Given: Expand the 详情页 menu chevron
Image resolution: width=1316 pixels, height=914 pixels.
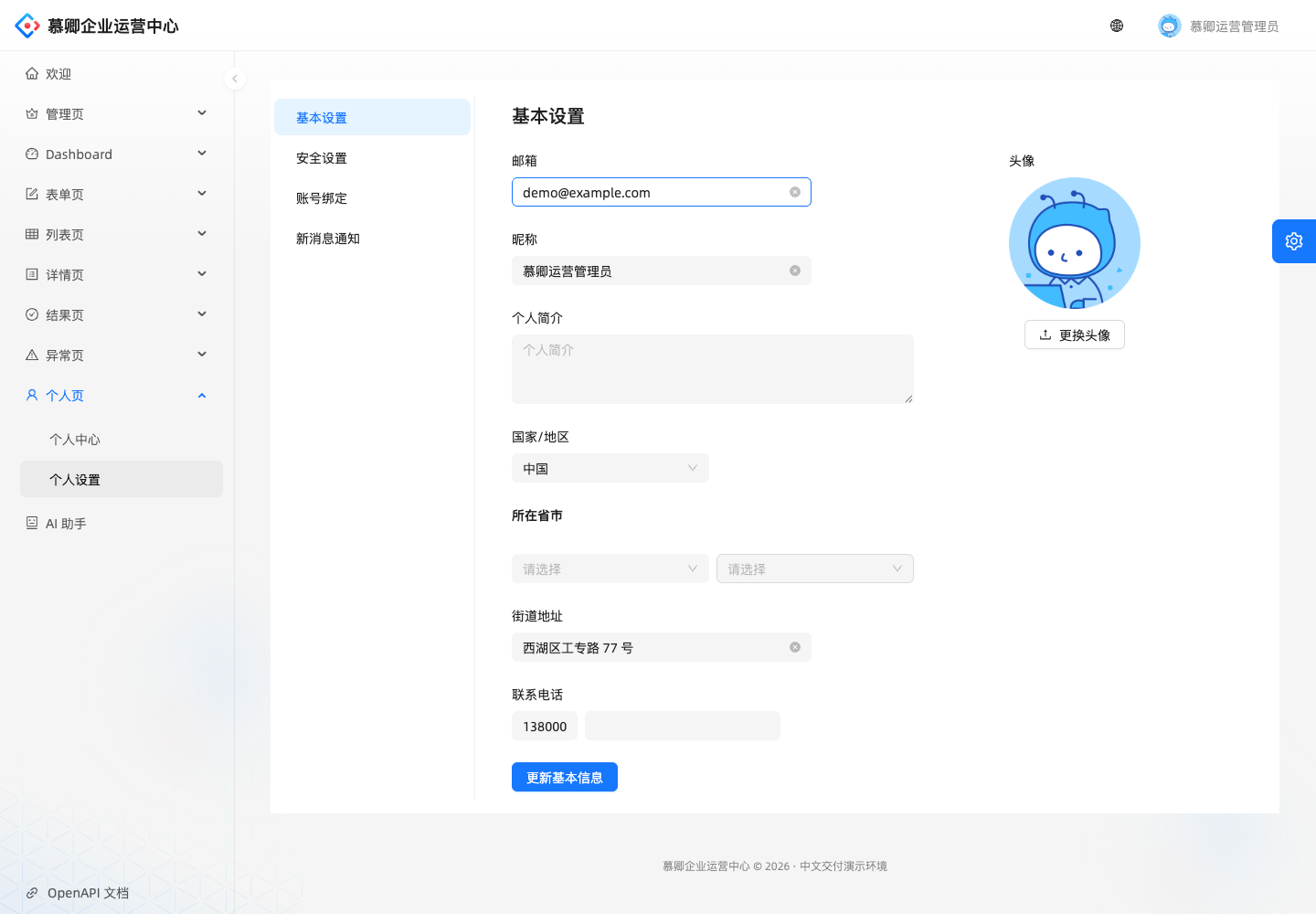Looking at the screenshot, I should (202, 274).
